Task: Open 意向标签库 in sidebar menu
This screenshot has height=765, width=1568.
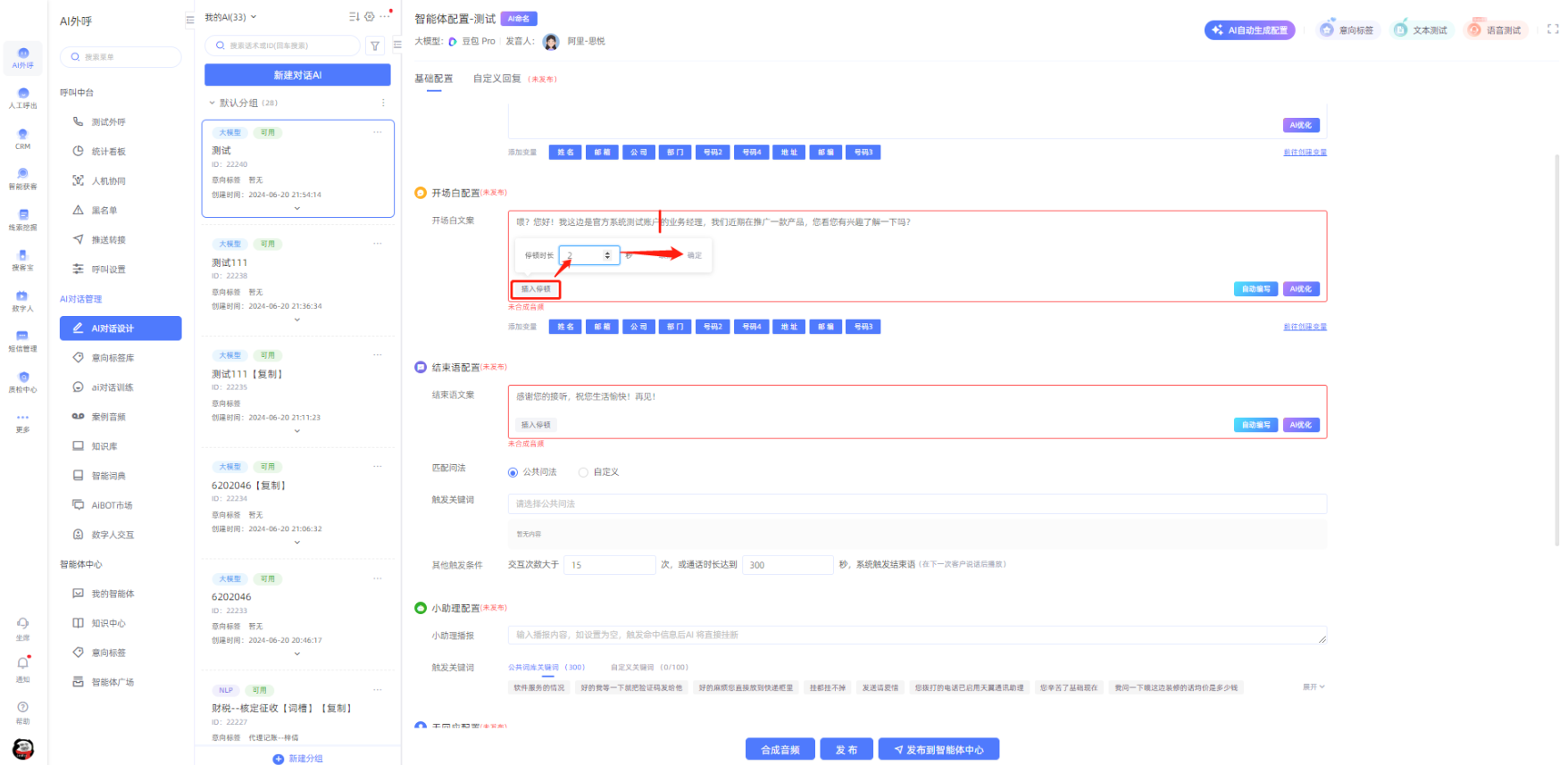Action: point(113,358)
